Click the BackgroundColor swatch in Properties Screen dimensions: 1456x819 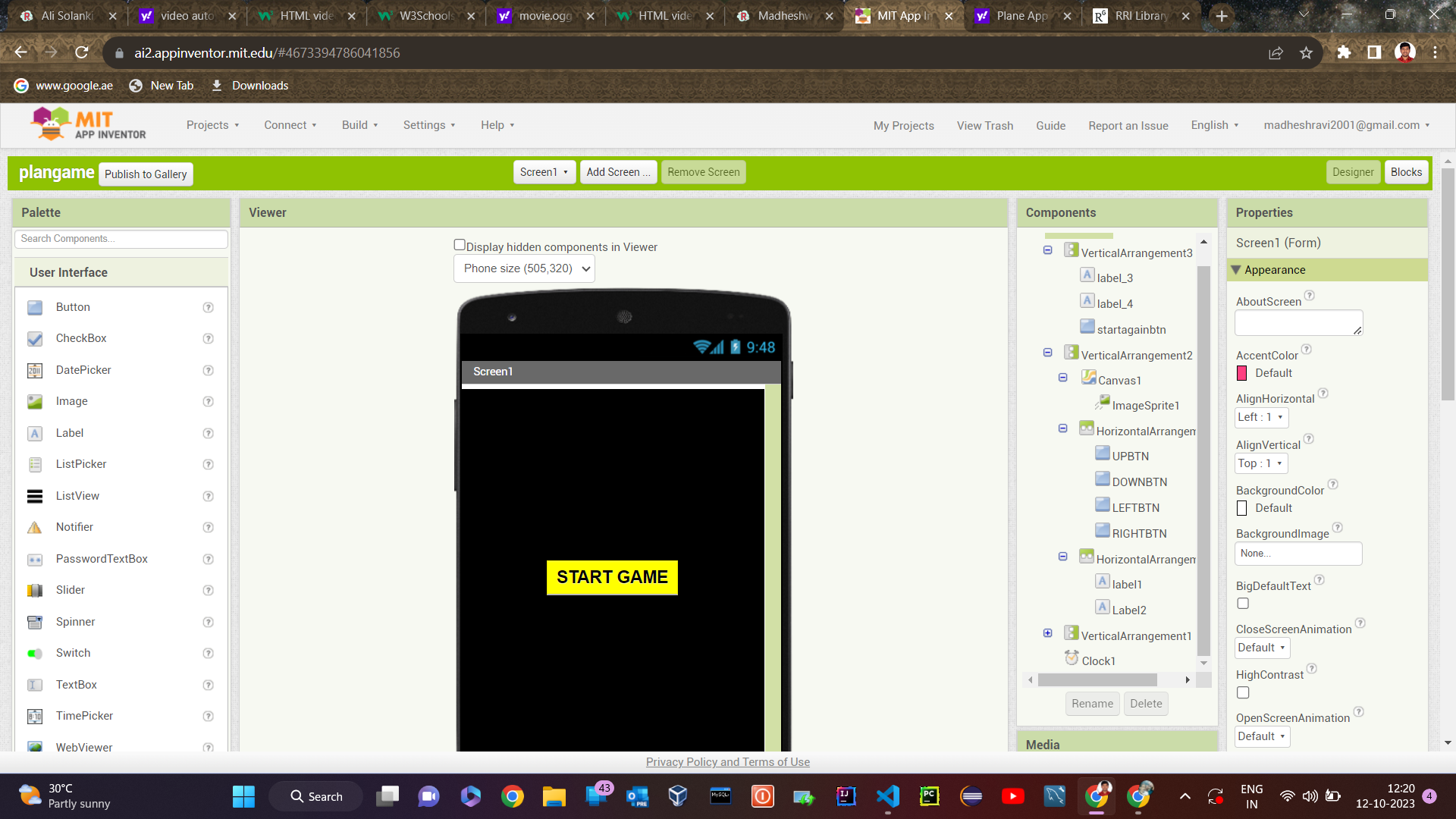[x=1244, y=508]
